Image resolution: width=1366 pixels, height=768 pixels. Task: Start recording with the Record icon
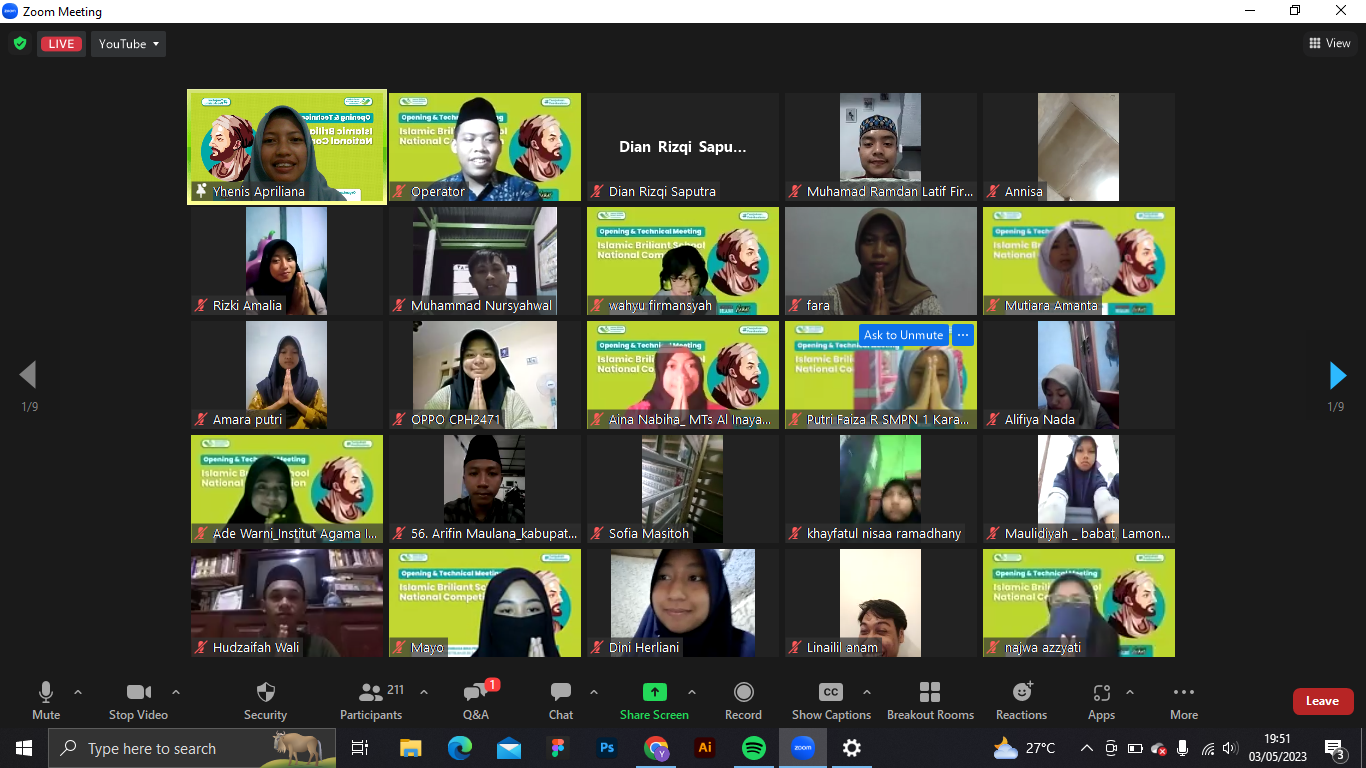point(743,693)
